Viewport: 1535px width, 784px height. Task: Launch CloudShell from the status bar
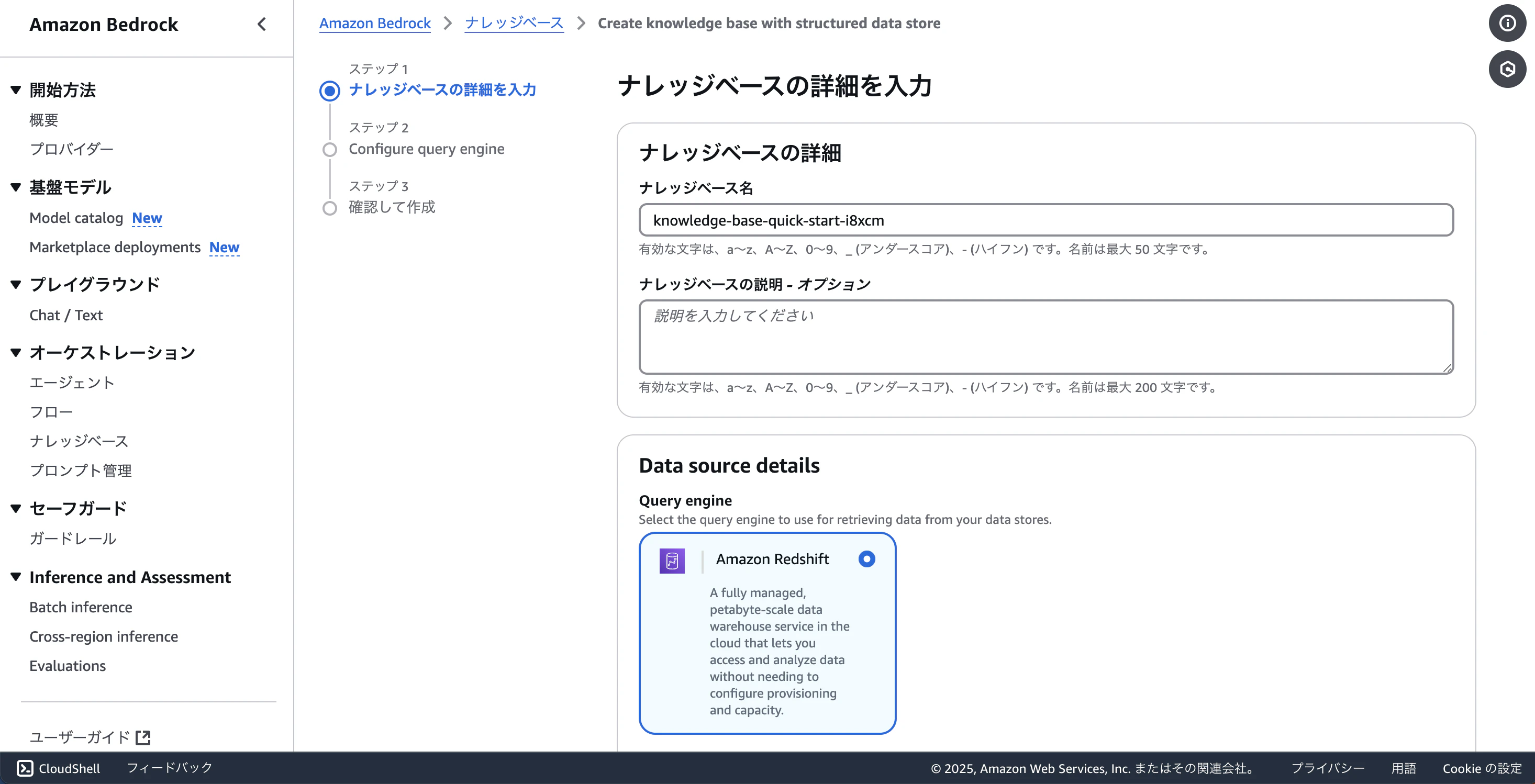click(x=58, y=767)
